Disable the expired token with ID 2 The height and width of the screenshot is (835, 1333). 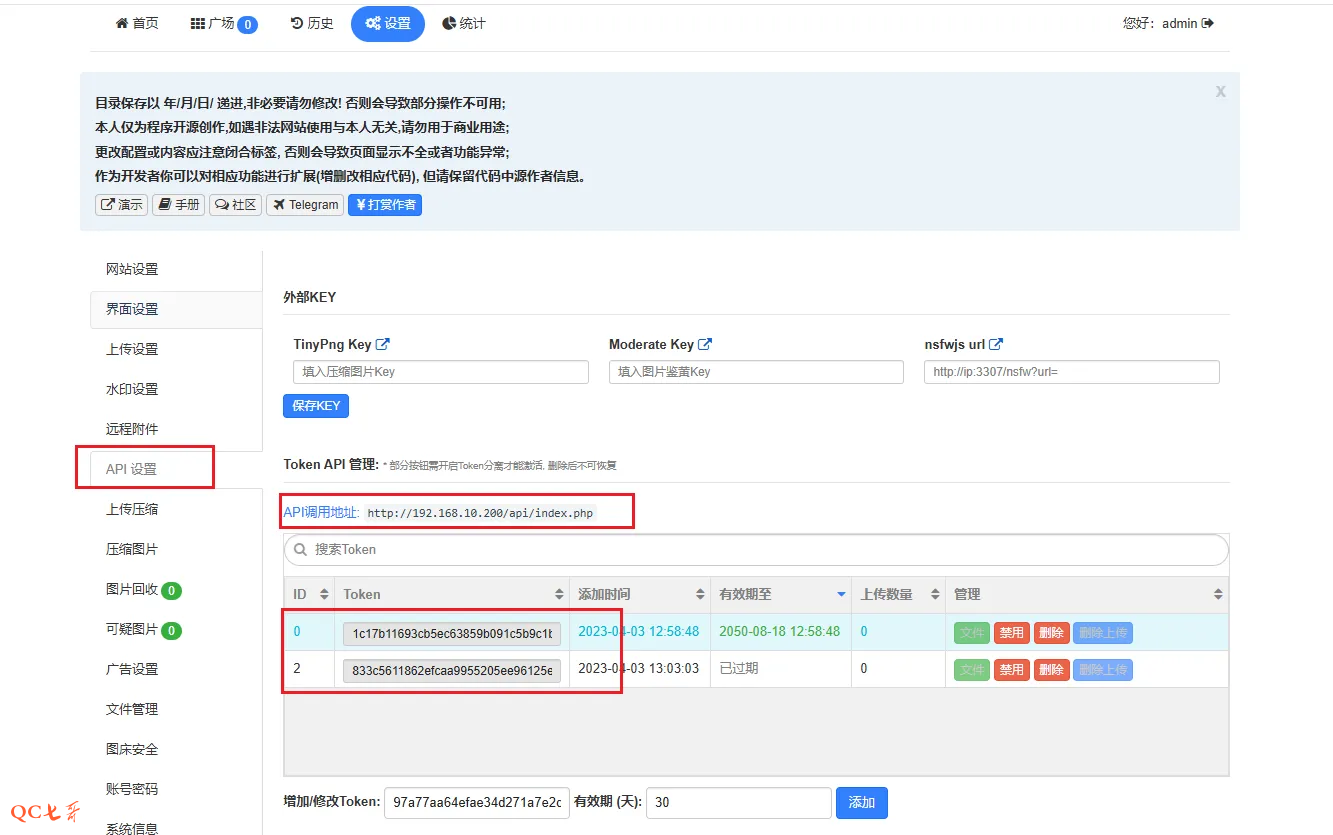1011,670
